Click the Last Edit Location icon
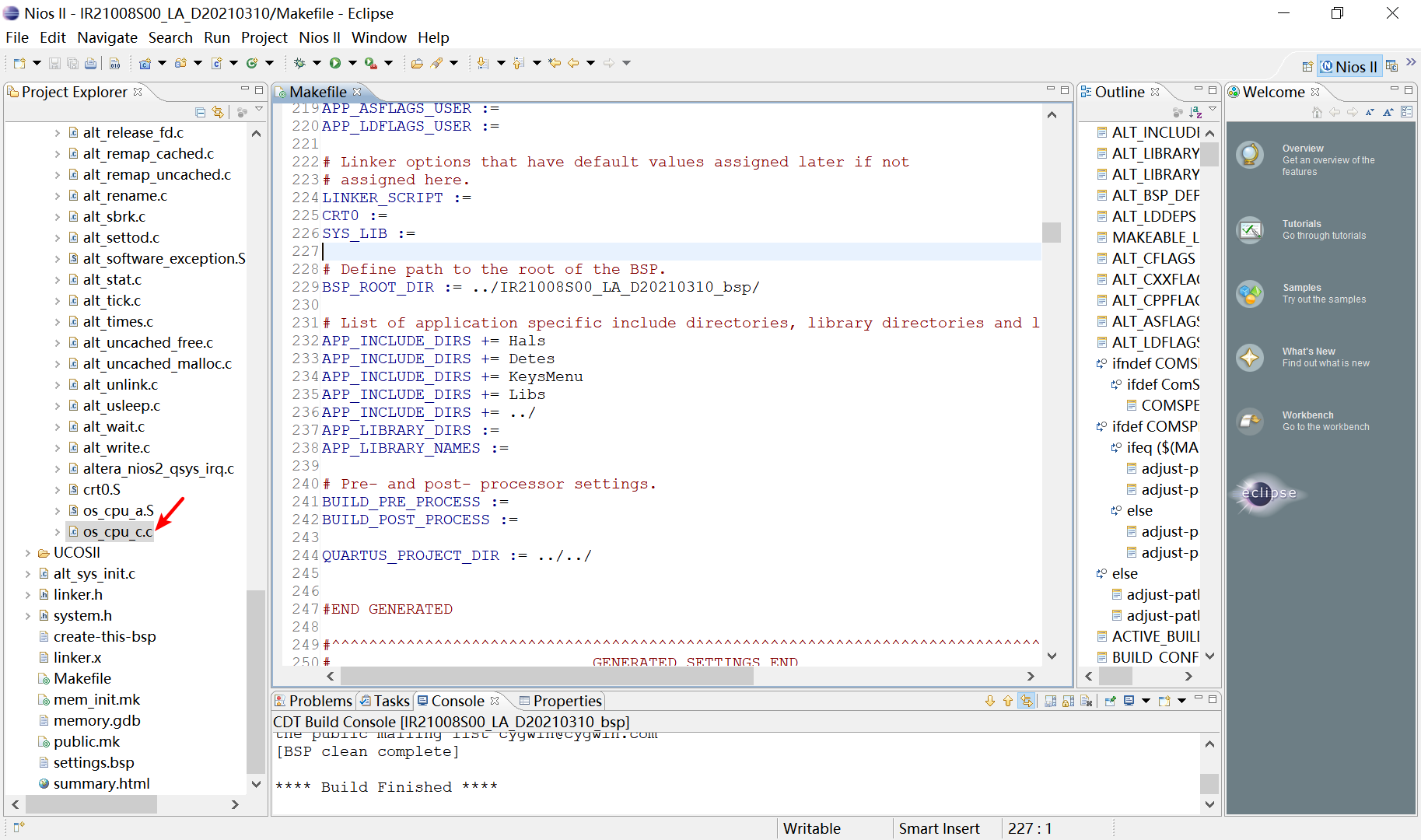This screenshot has height=840, width=1421. point(555,63)
